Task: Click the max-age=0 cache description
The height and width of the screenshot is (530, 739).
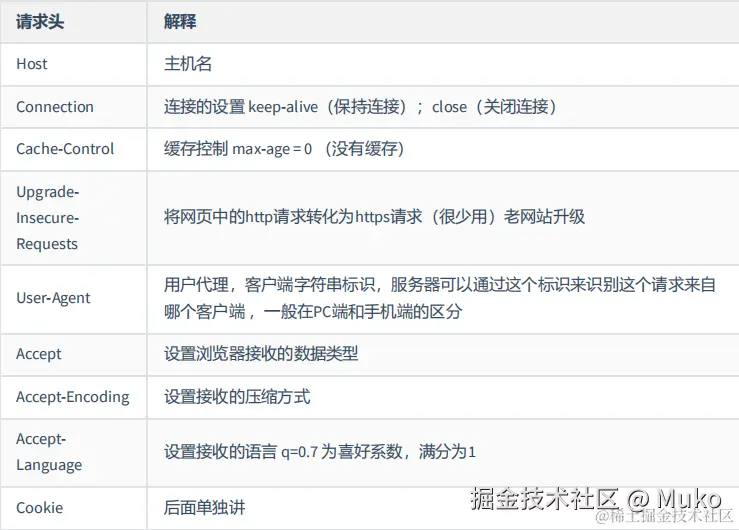Action: point(284,149)
